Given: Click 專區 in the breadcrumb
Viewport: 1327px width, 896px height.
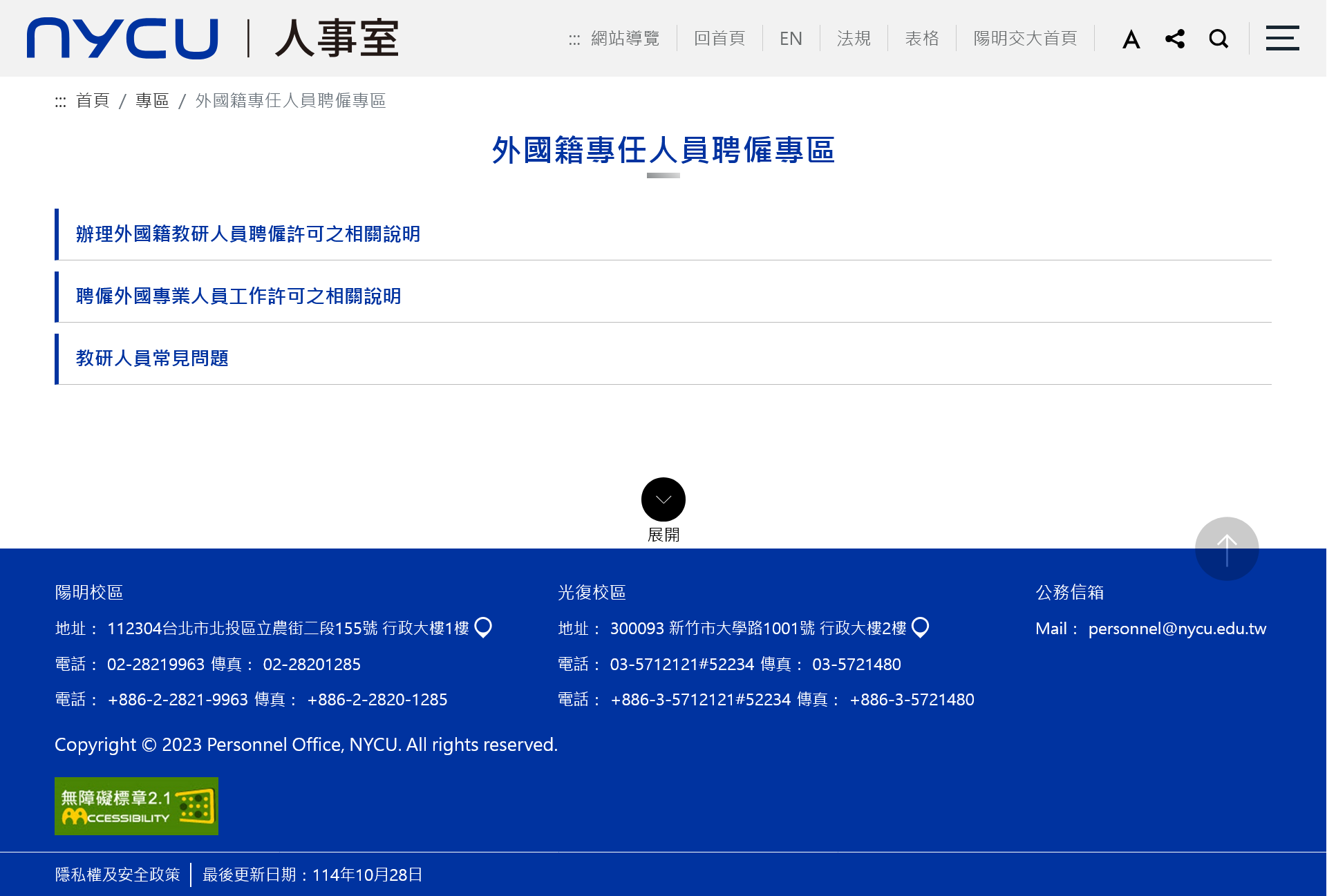Looking at the screenshot, I should [152, 101].
